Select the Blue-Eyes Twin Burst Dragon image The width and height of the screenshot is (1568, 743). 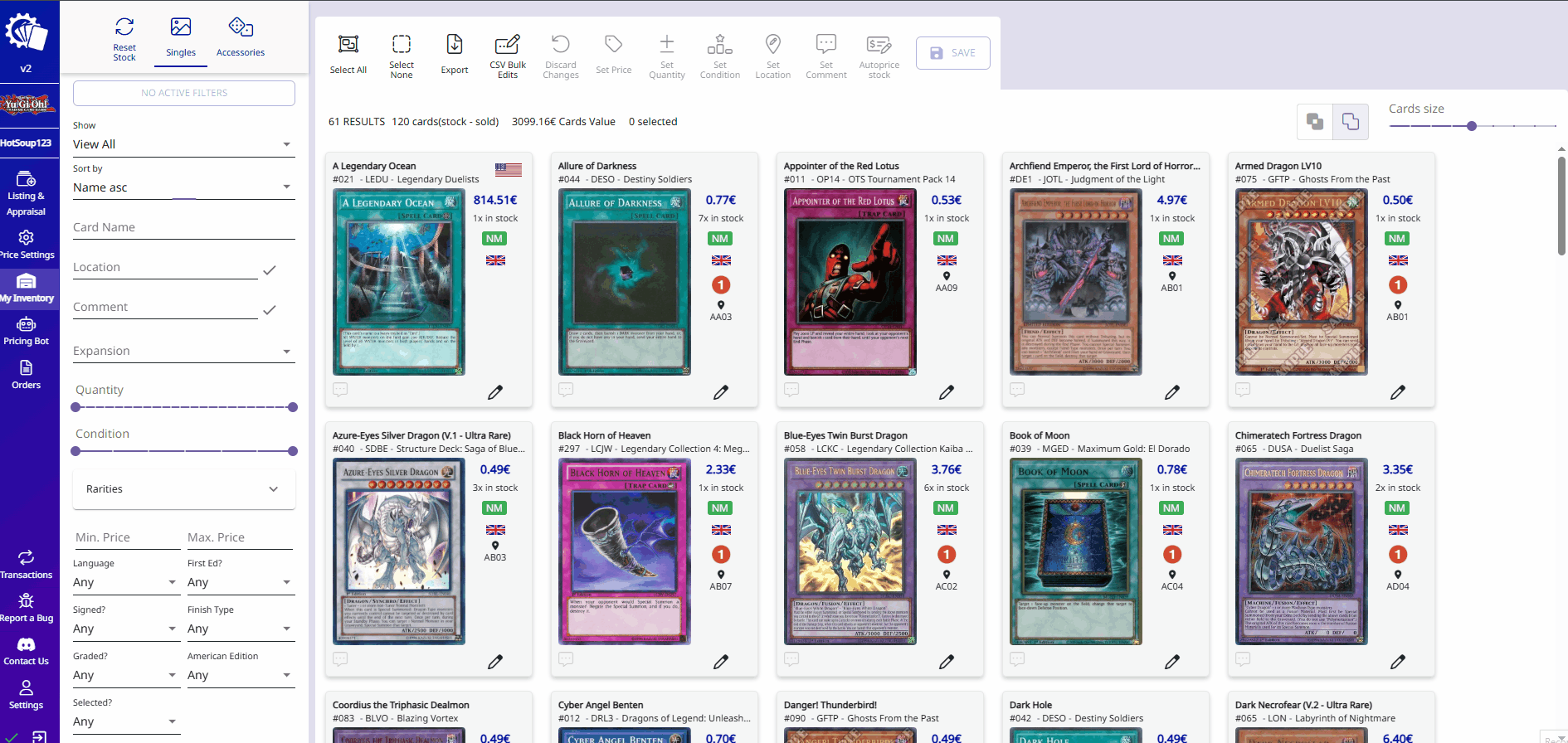(x=850, y=551)
